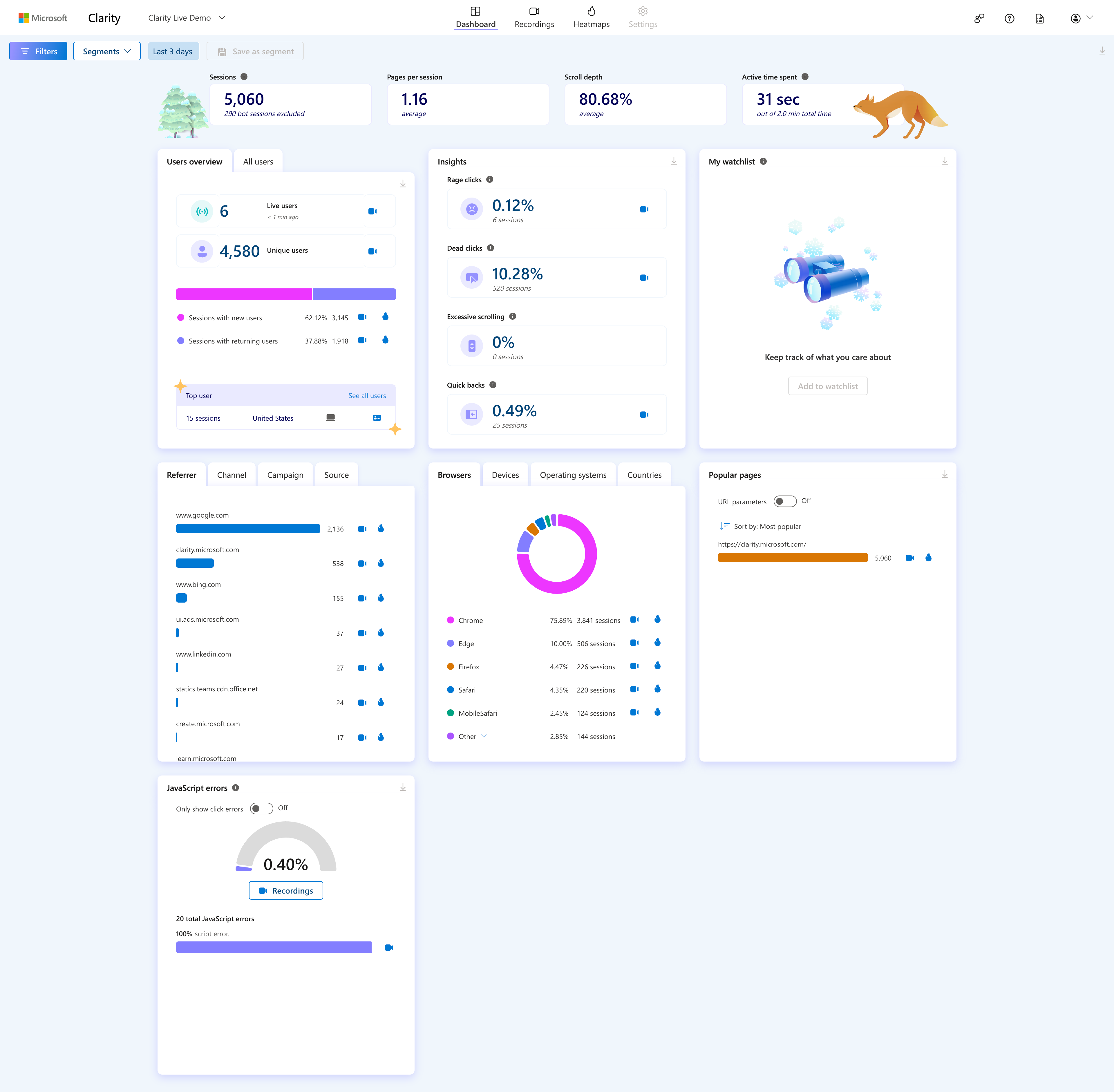Download the Insights card data
This screenshot has height=1092, width=1114.
pos(673,162)
